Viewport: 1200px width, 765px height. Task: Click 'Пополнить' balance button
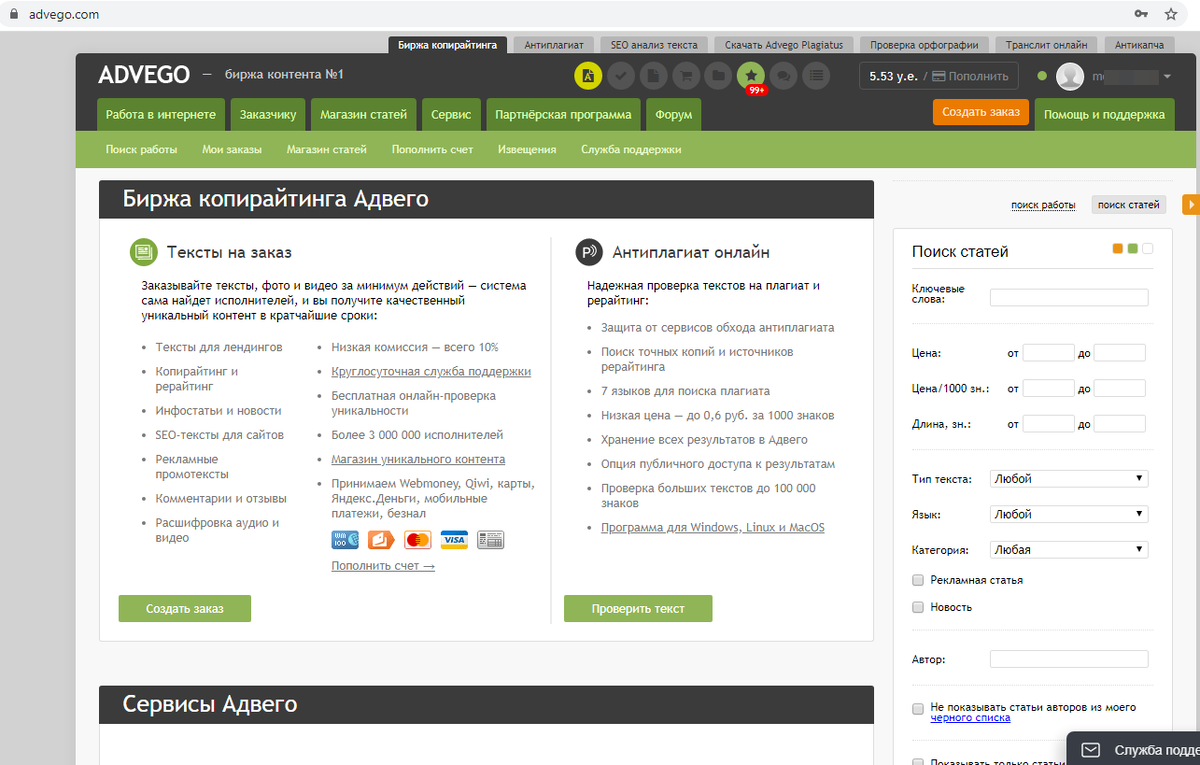click(x=971, y=76)
